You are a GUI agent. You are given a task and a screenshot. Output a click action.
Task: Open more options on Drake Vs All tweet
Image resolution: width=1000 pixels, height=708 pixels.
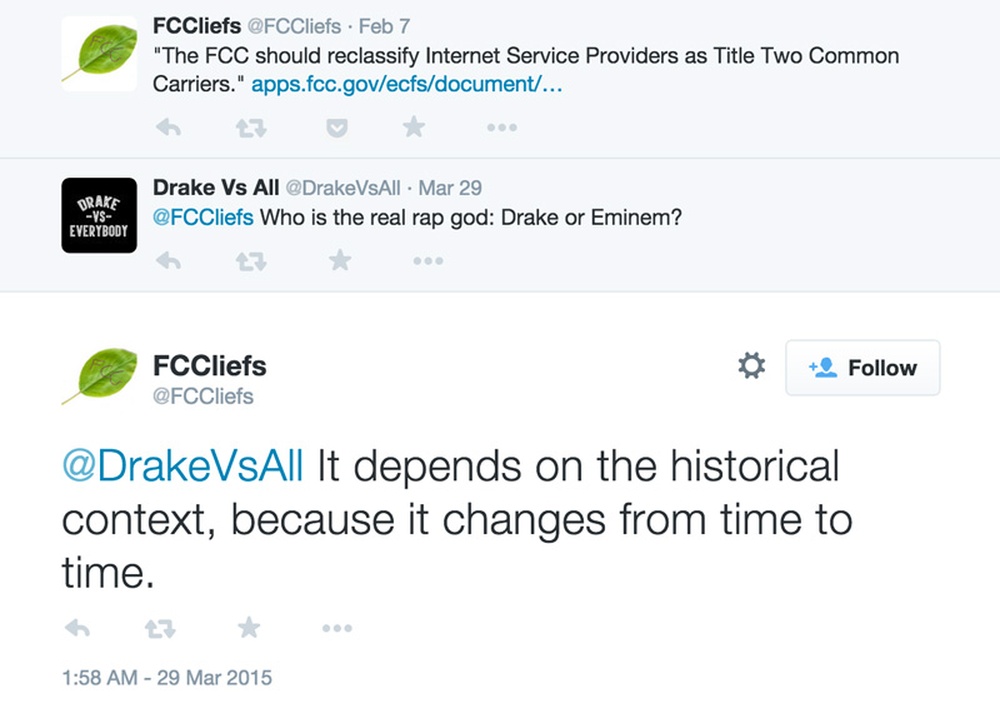coord(428,260)
